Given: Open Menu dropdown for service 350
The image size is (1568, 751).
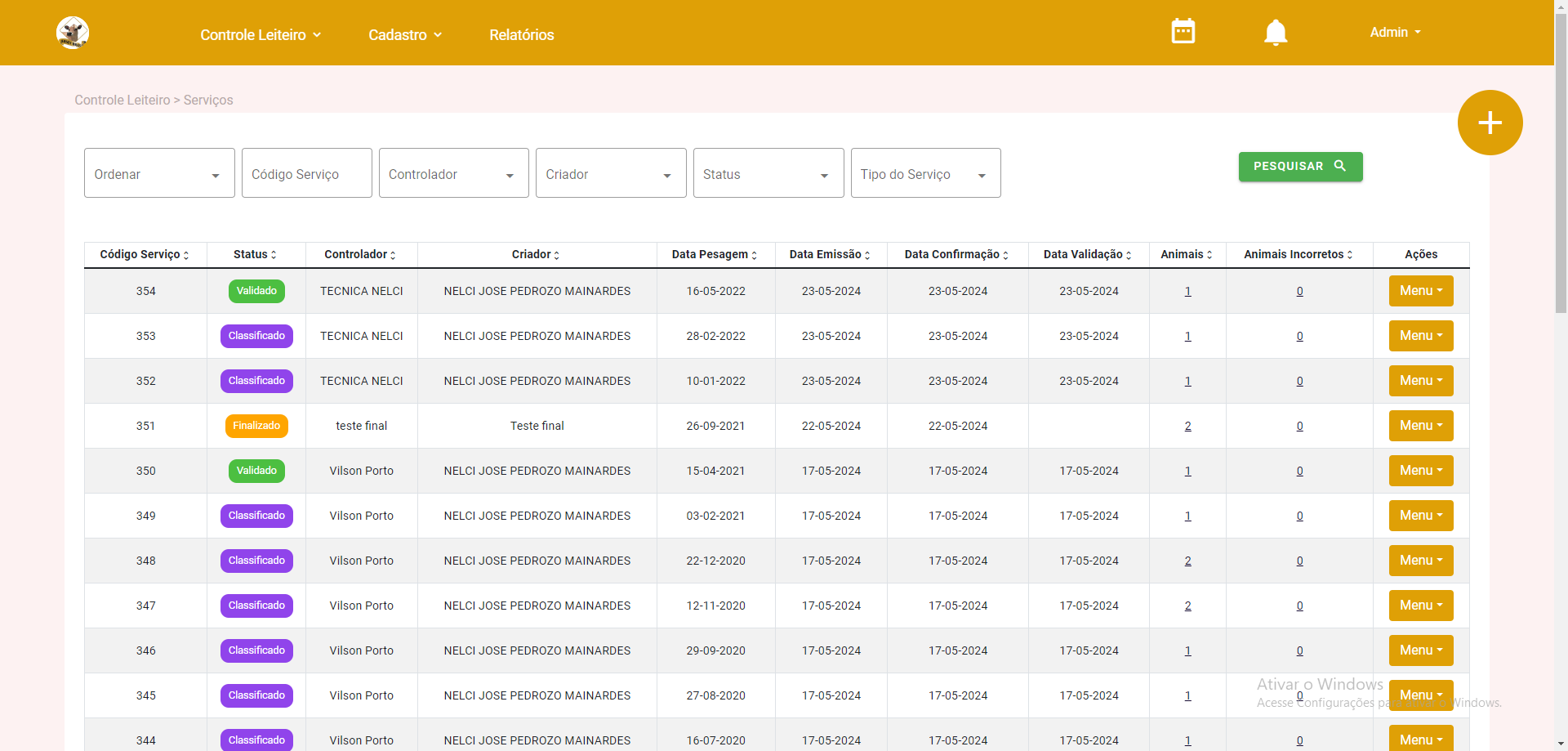Looking at the screenshot, I should tap(1421, 471).
